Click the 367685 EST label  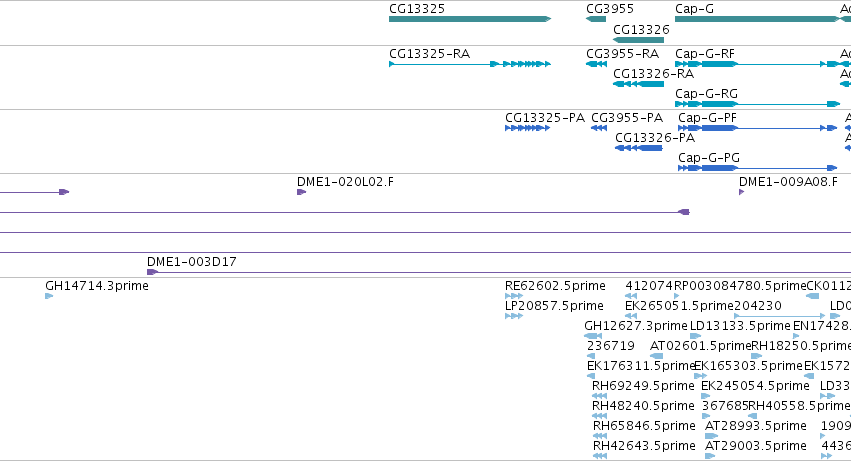pos(725,406)
